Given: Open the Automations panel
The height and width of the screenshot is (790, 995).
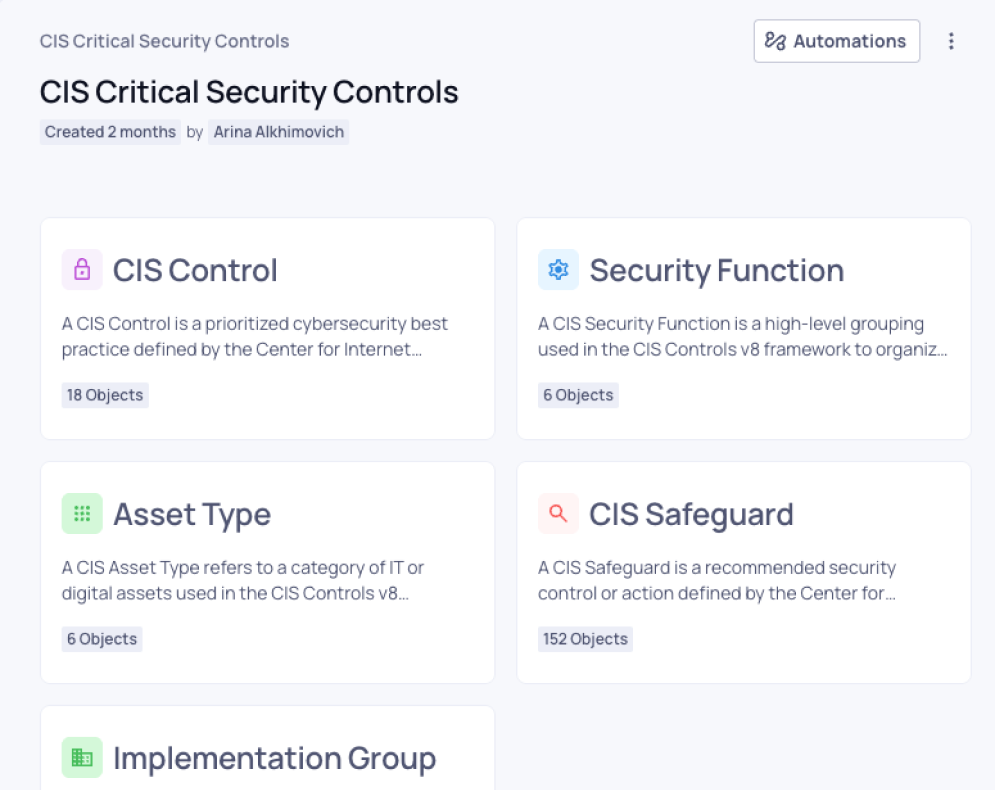Looking at the screenshot, I should (x=836, y=41).
